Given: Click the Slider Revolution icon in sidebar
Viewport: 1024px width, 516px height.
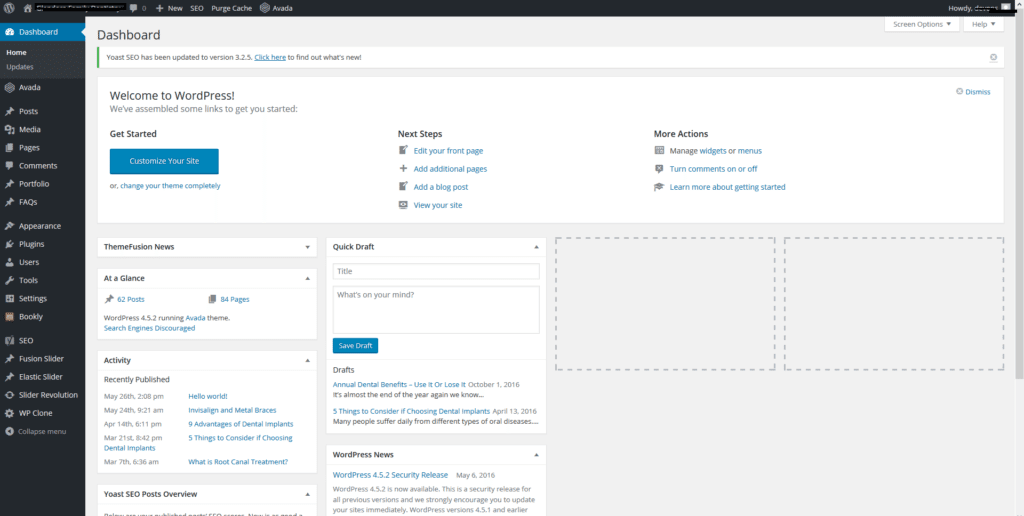Looking at the screenshot, I should [9, 395].
